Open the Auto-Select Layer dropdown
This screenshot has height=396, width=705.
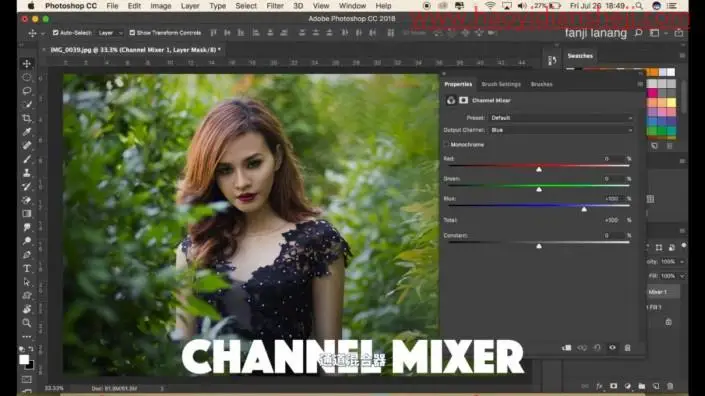(110, 33)
